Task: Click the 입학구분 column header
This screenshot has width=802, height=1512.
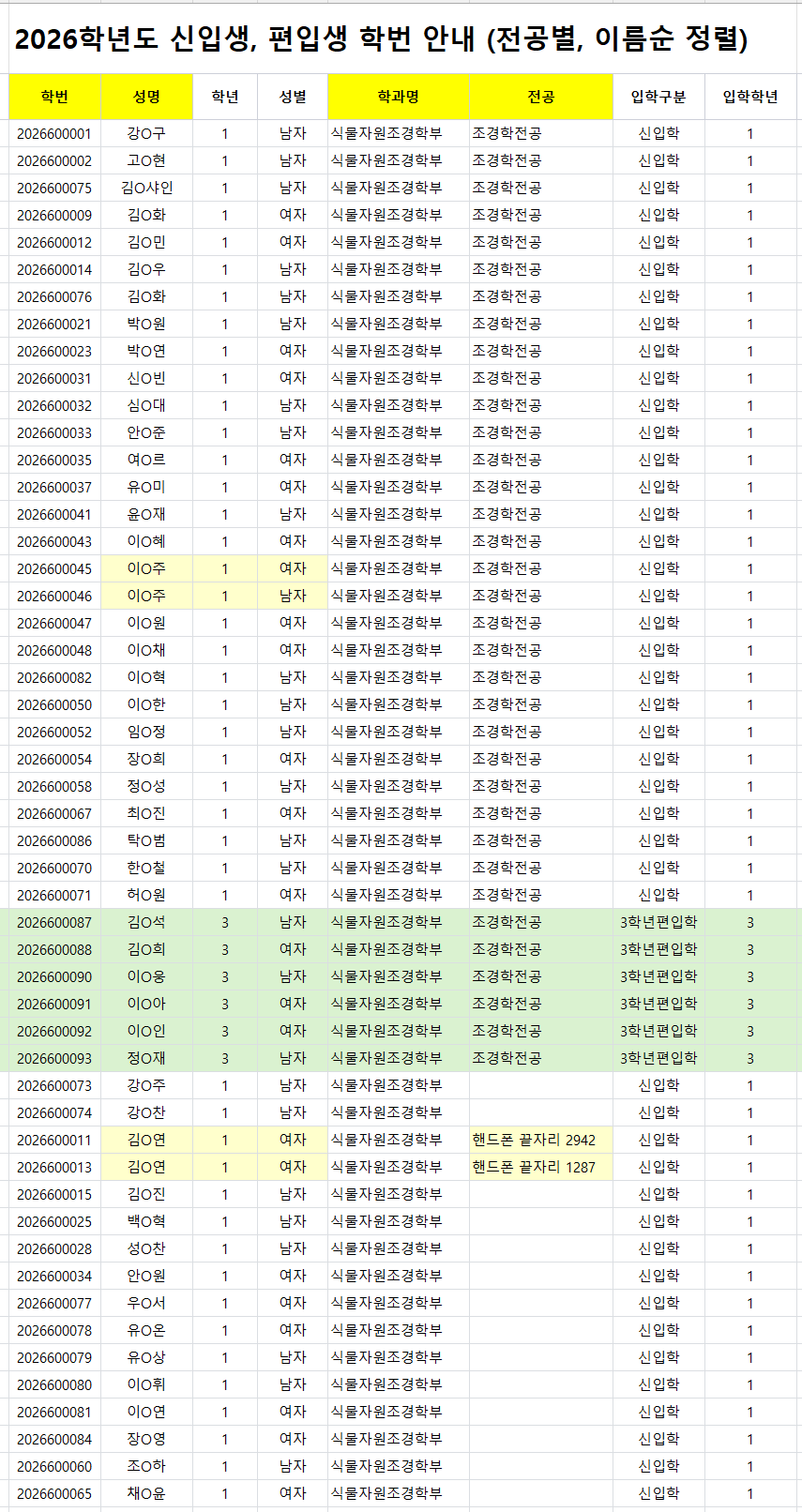Action: pos(658,97)
